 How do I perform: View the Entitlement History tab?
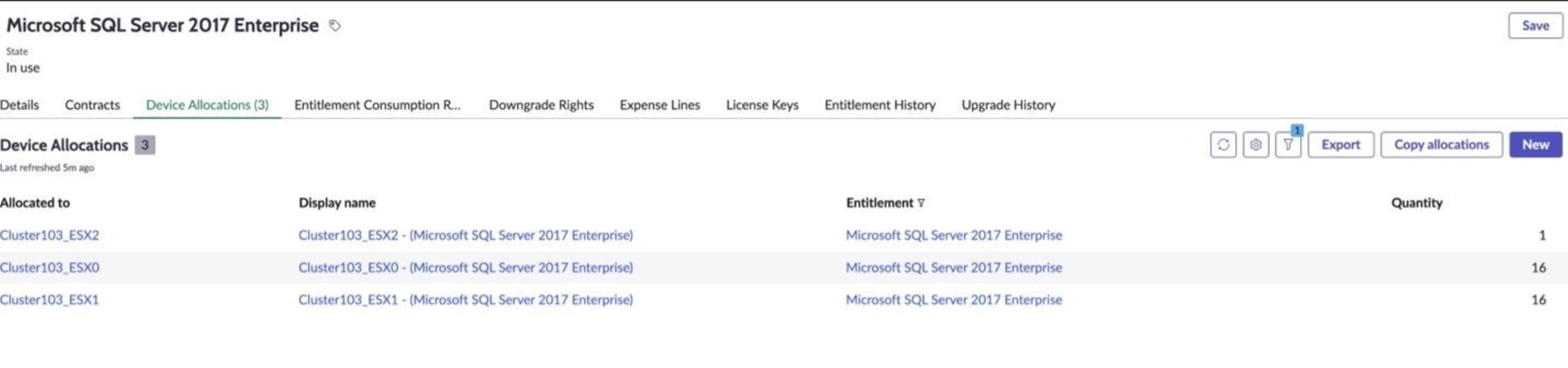point(879,105)
